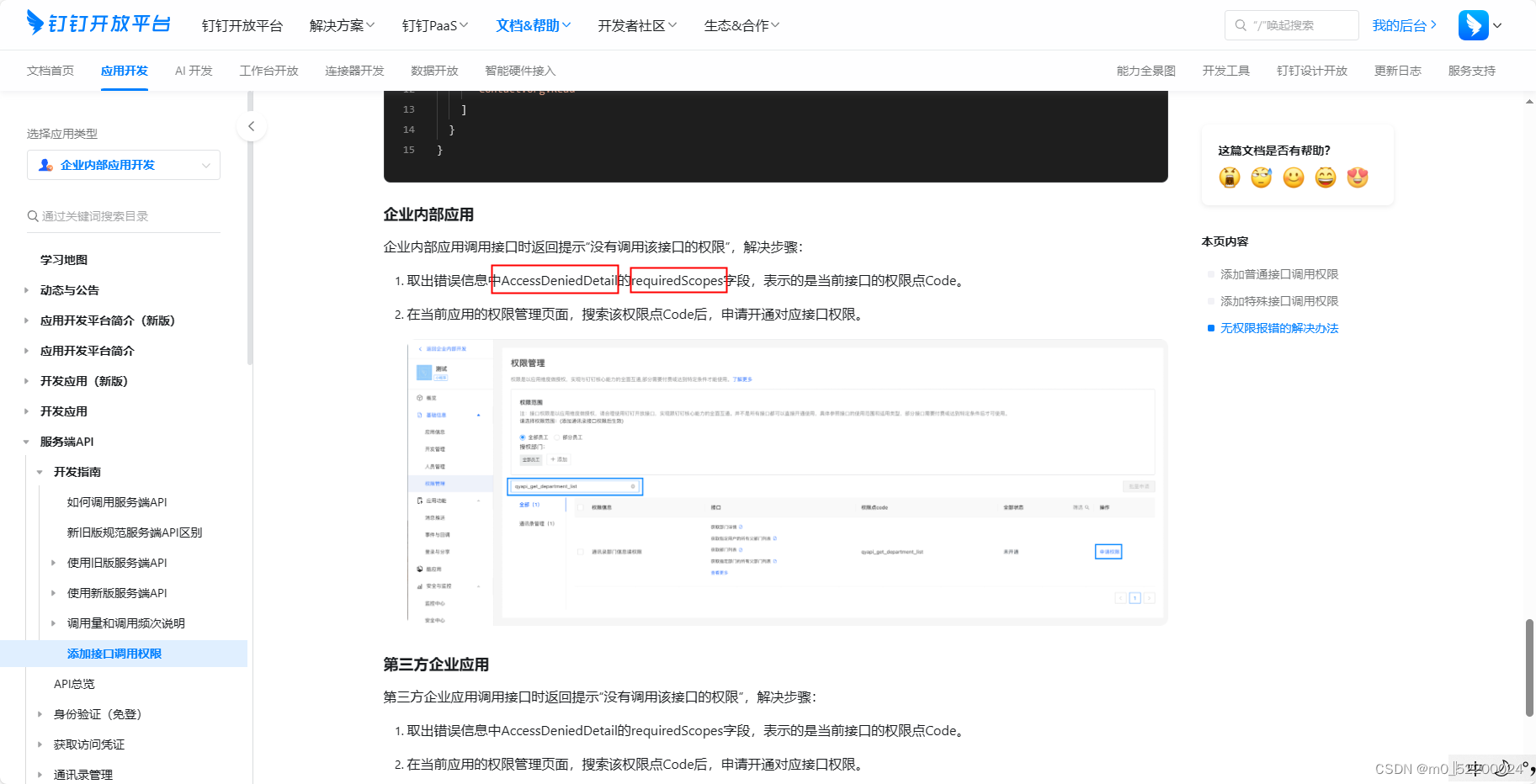Rate doc with the screaming face emoji
1536x784 pixels.
(1230, 177)
